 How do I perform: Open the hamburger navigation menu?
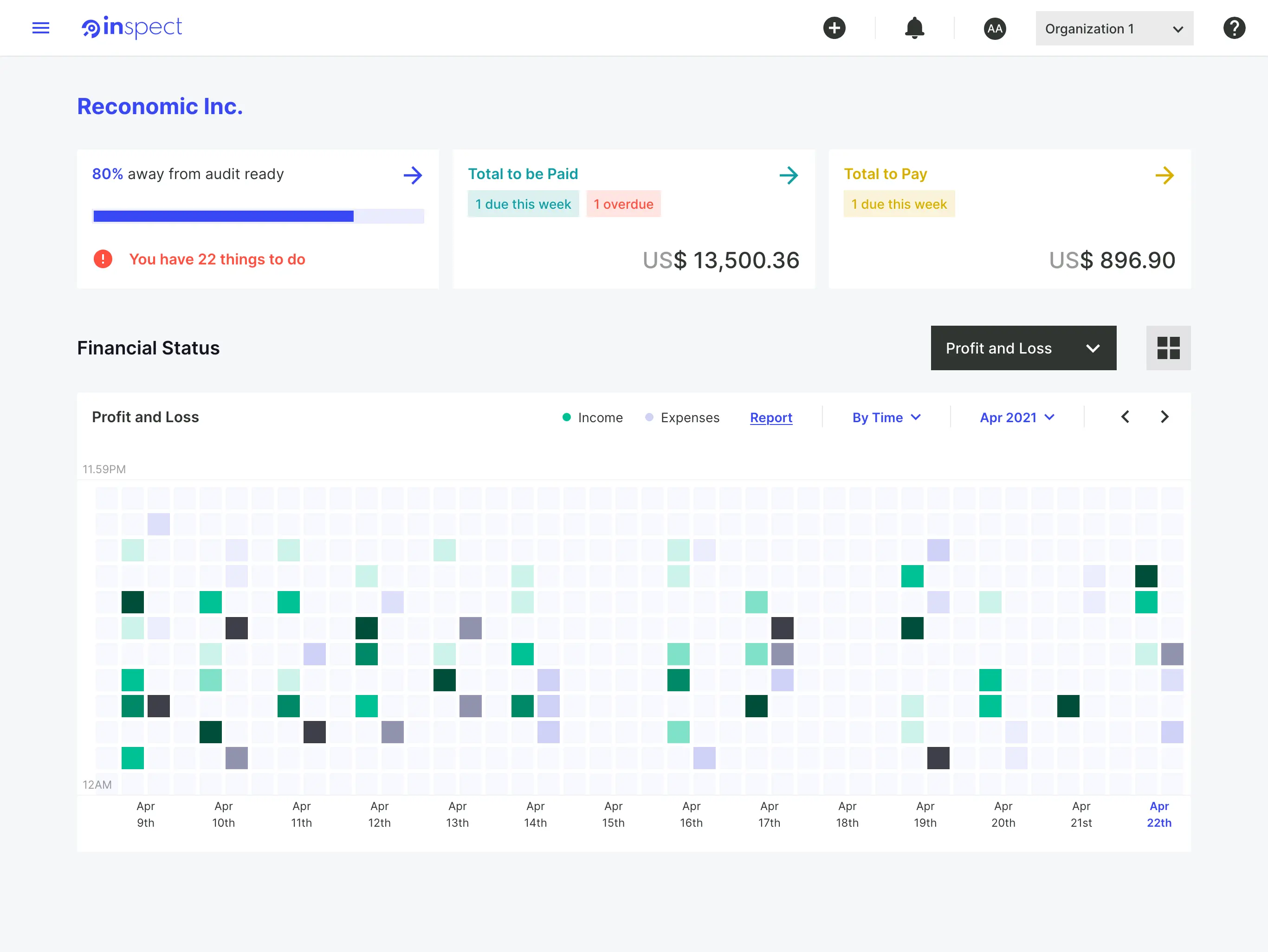coord(41,28)
